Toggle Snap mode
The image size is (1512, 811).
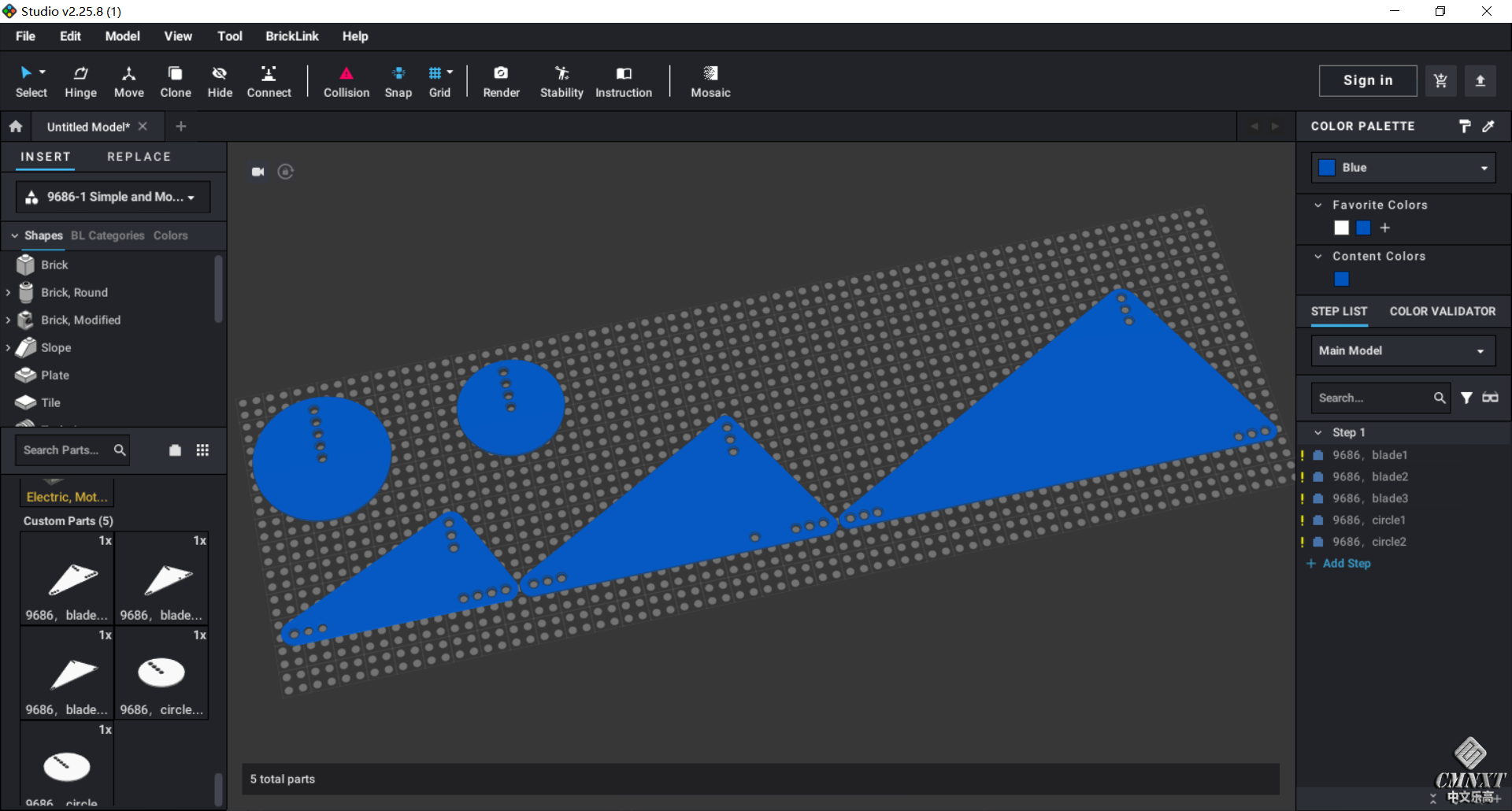(x=398, y=82)
